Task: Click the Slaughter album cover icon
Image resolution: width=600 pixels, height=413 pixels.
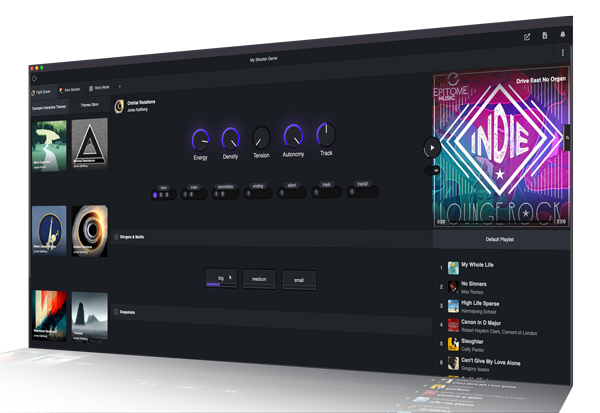Action: click(453, 344)
